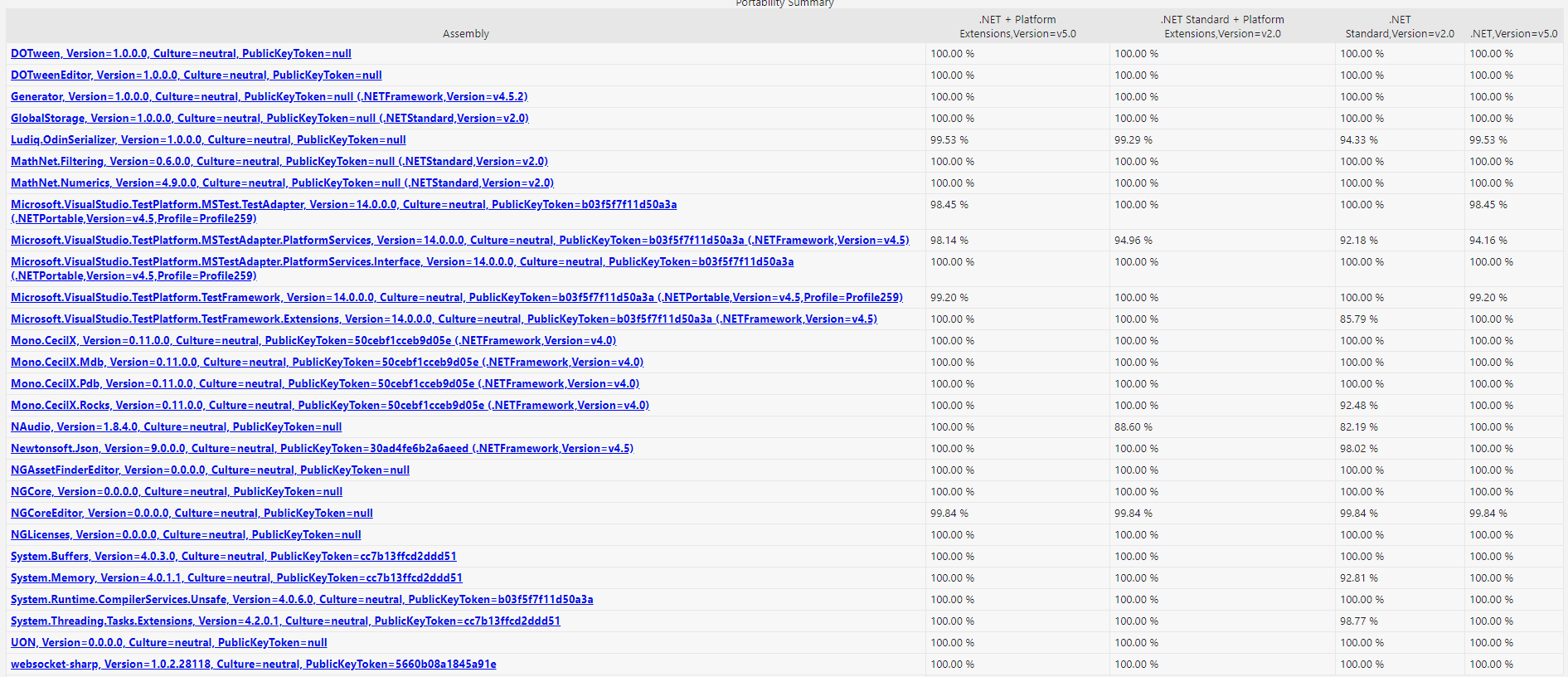Open the Mono.CecilX.Pdb assembly link

325,384
